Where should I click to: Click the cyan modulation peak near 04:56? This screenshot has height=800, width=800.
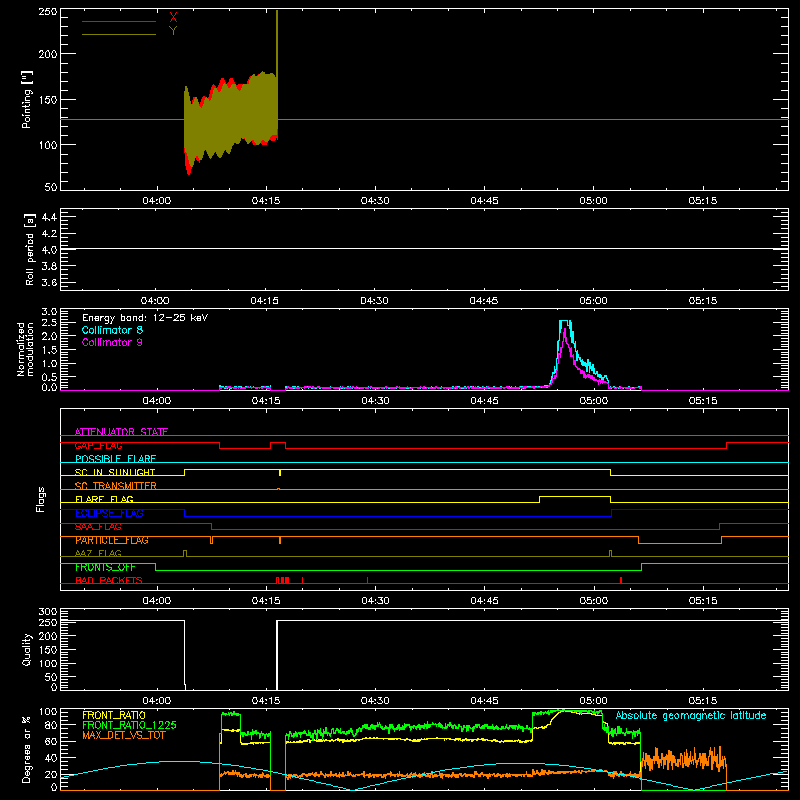click(565, 321)
